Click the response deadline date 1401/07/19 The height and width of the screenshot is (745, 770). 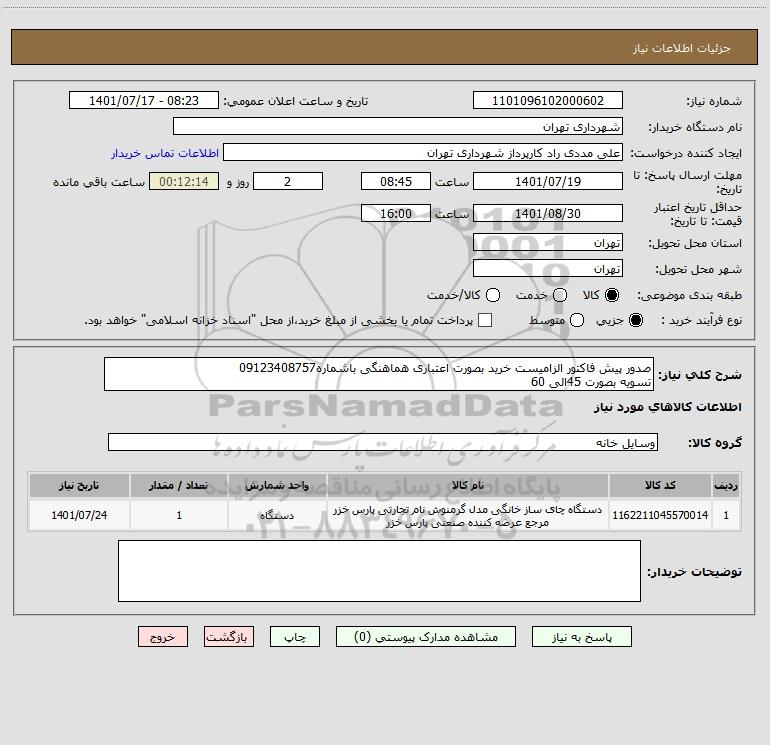pyautogui.click(x=548, y=181)
